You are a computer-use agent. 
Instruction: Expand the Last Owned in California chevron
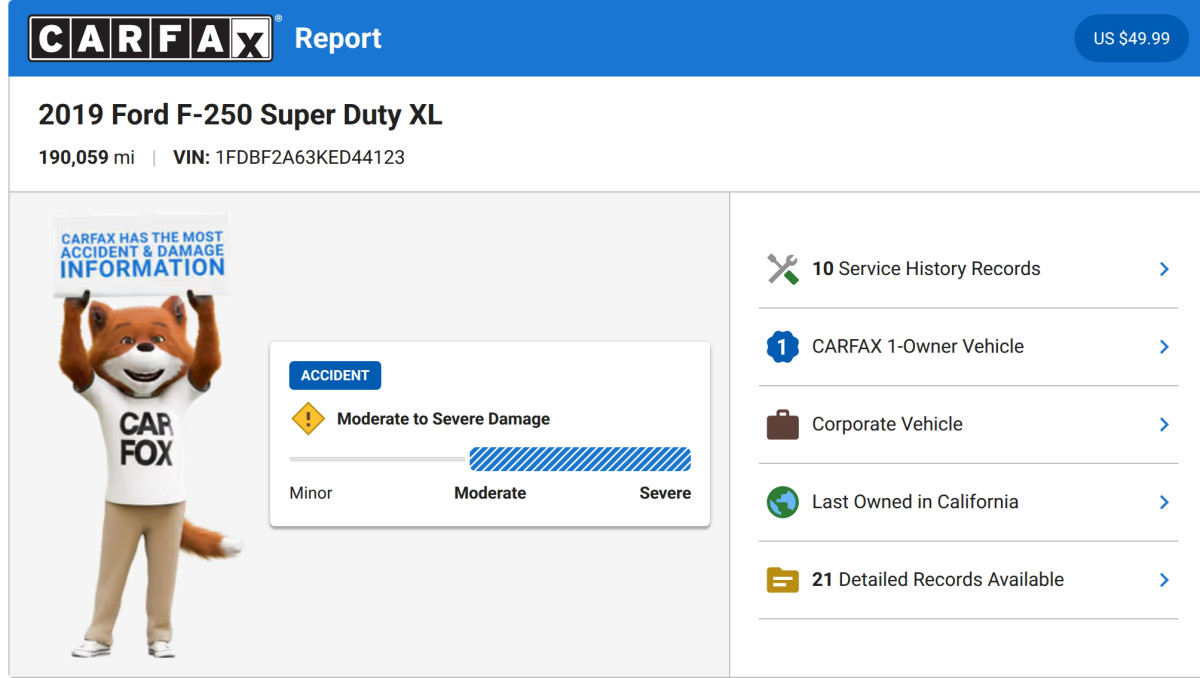1164,502
